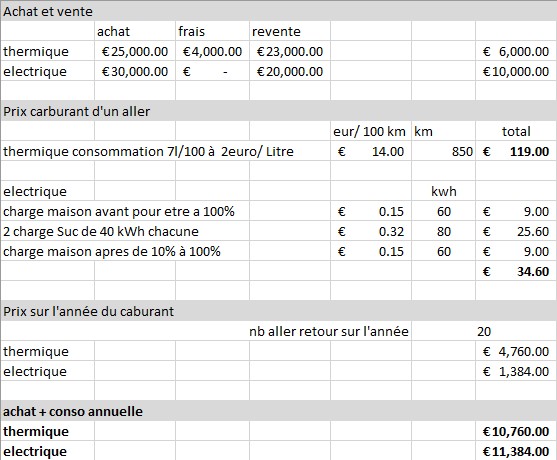The image size is (557, 460).
Task: Click the bold €119.00 total cell
Action: (x=516, y=152)
